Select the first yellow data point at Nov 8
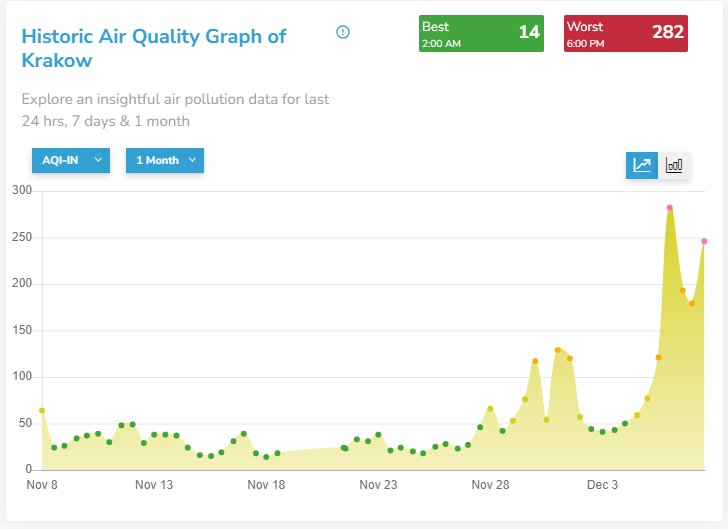 pos(42,410)
